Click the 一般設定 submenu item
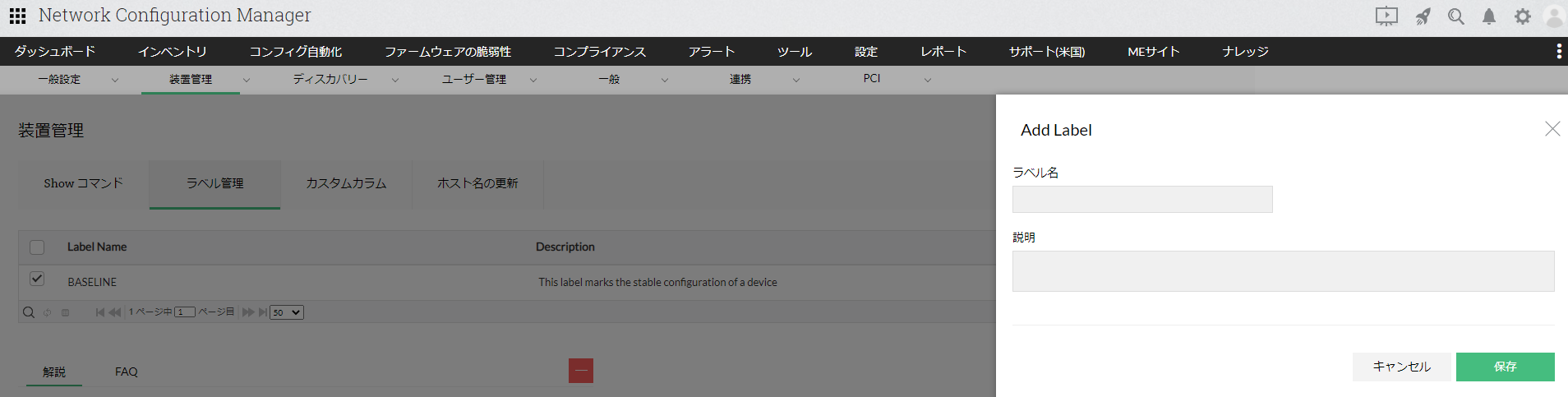The image size is (1568, 397). click(59, 80)
